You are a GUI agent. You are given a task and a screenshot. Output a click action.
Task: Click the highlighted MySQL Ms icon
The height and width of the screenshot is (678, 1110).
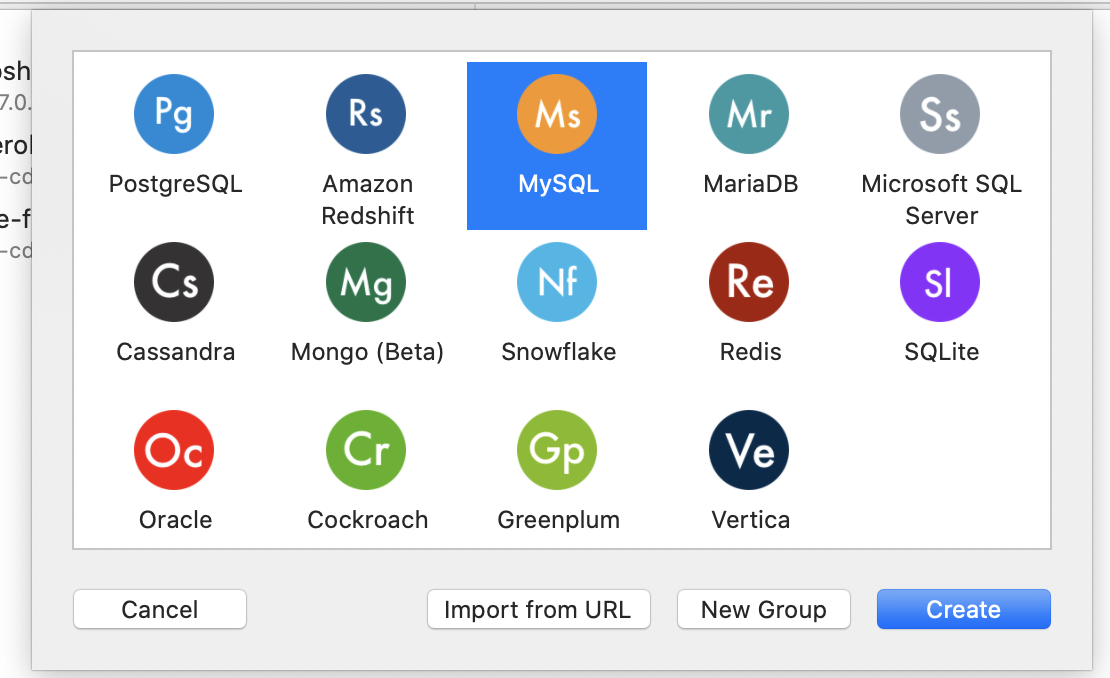(557, 114)
